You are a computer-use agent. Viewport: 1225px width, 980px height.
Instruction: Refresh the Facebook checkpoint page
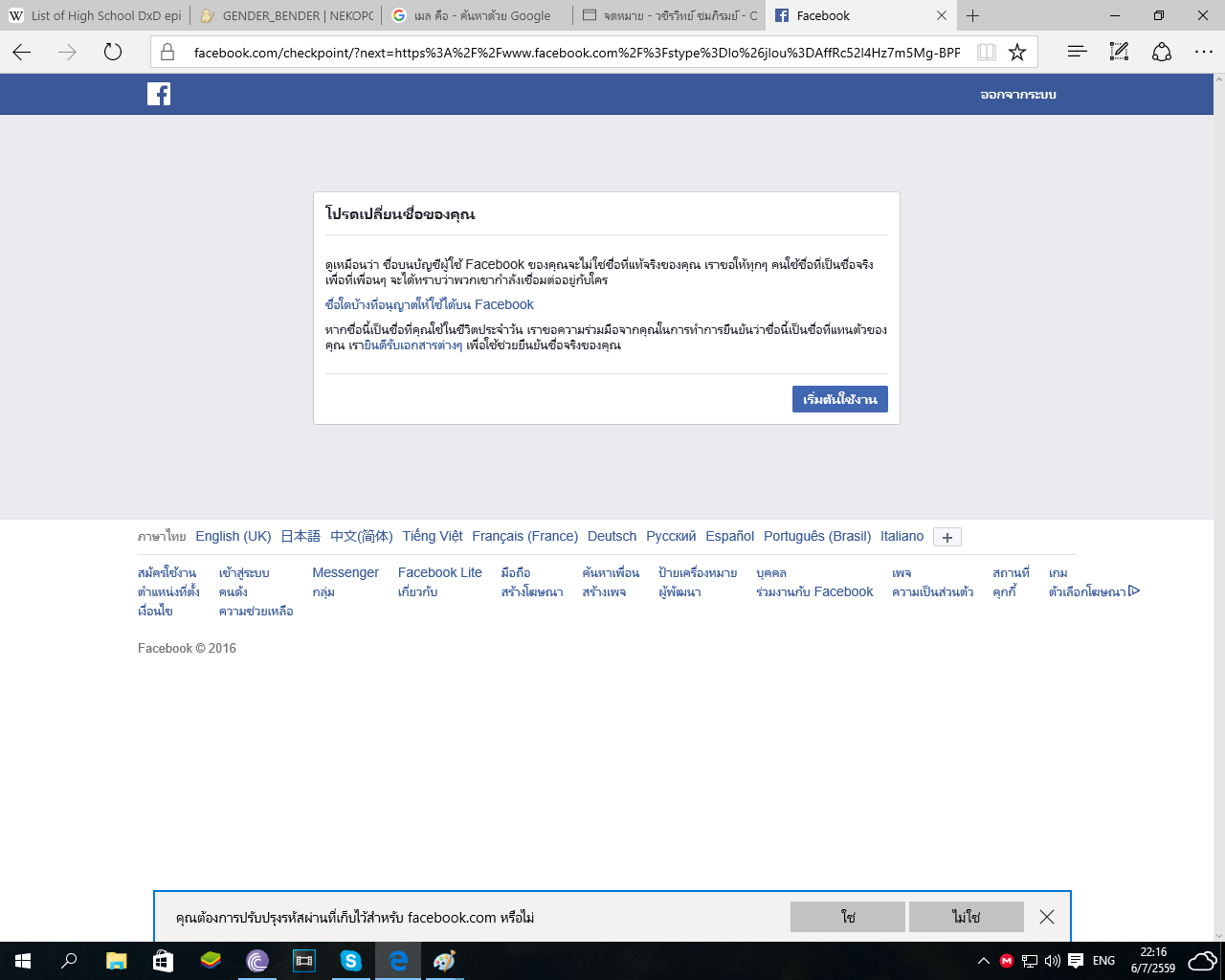click(x=113, y=53)
